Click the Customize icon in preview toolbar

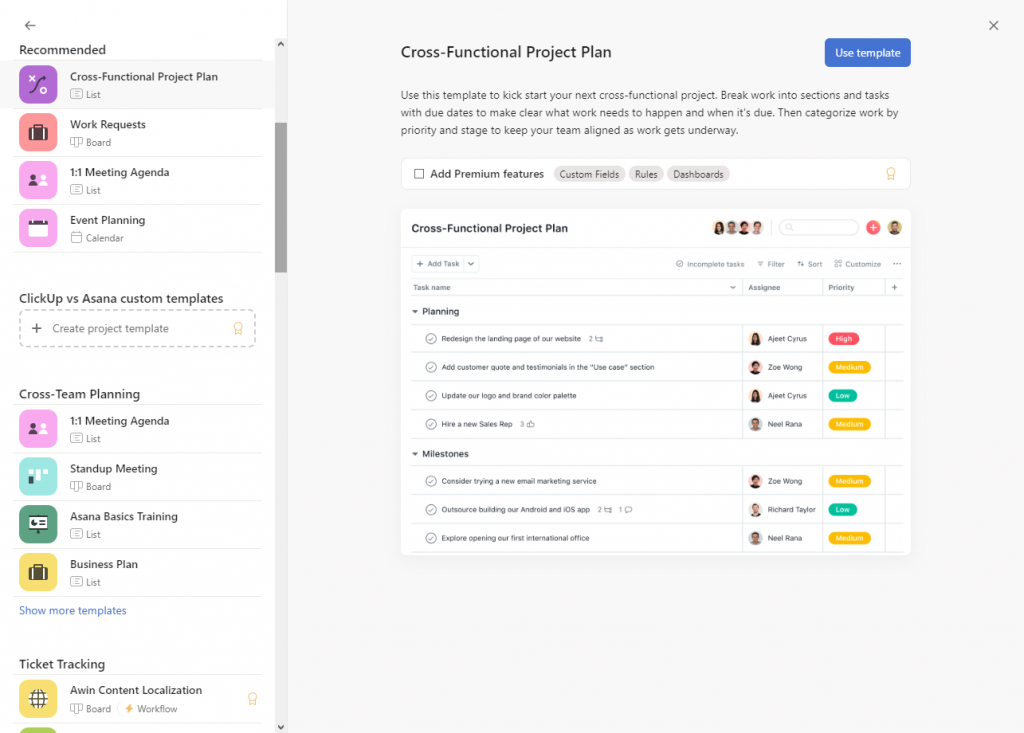[838, 264]
